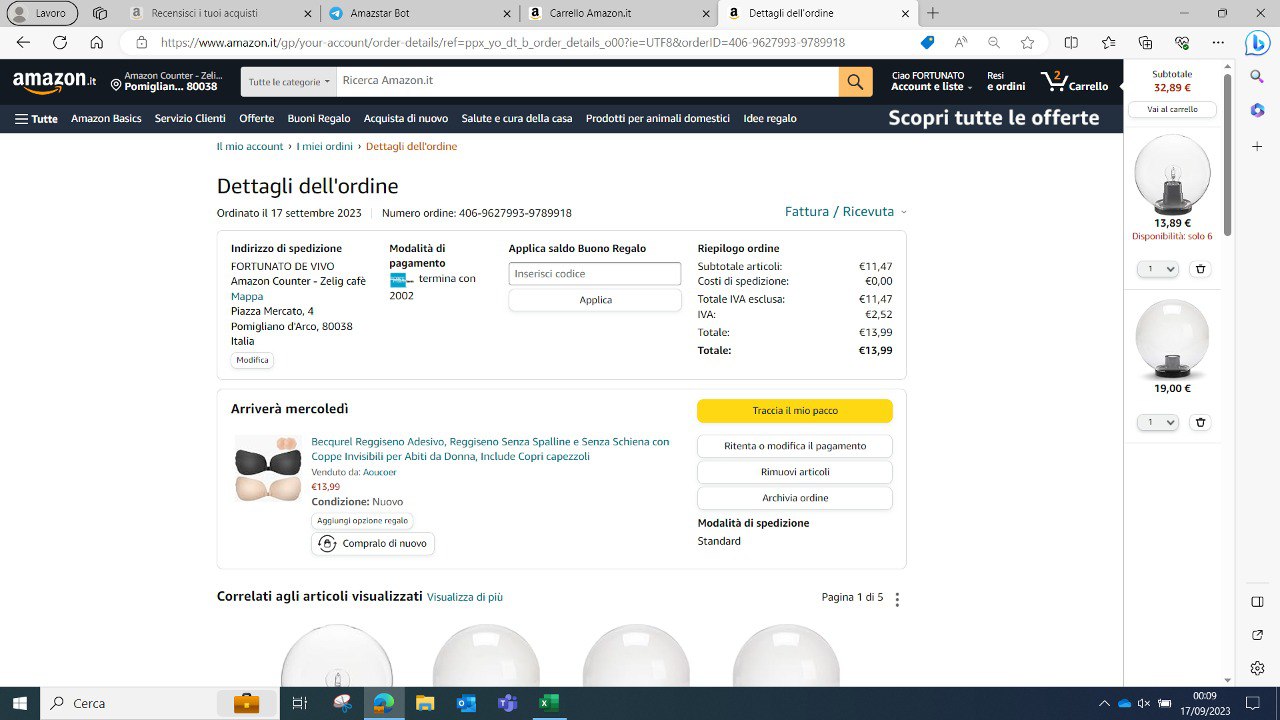Expand the Tutte le categorie search dropdown

pos(289,82)
